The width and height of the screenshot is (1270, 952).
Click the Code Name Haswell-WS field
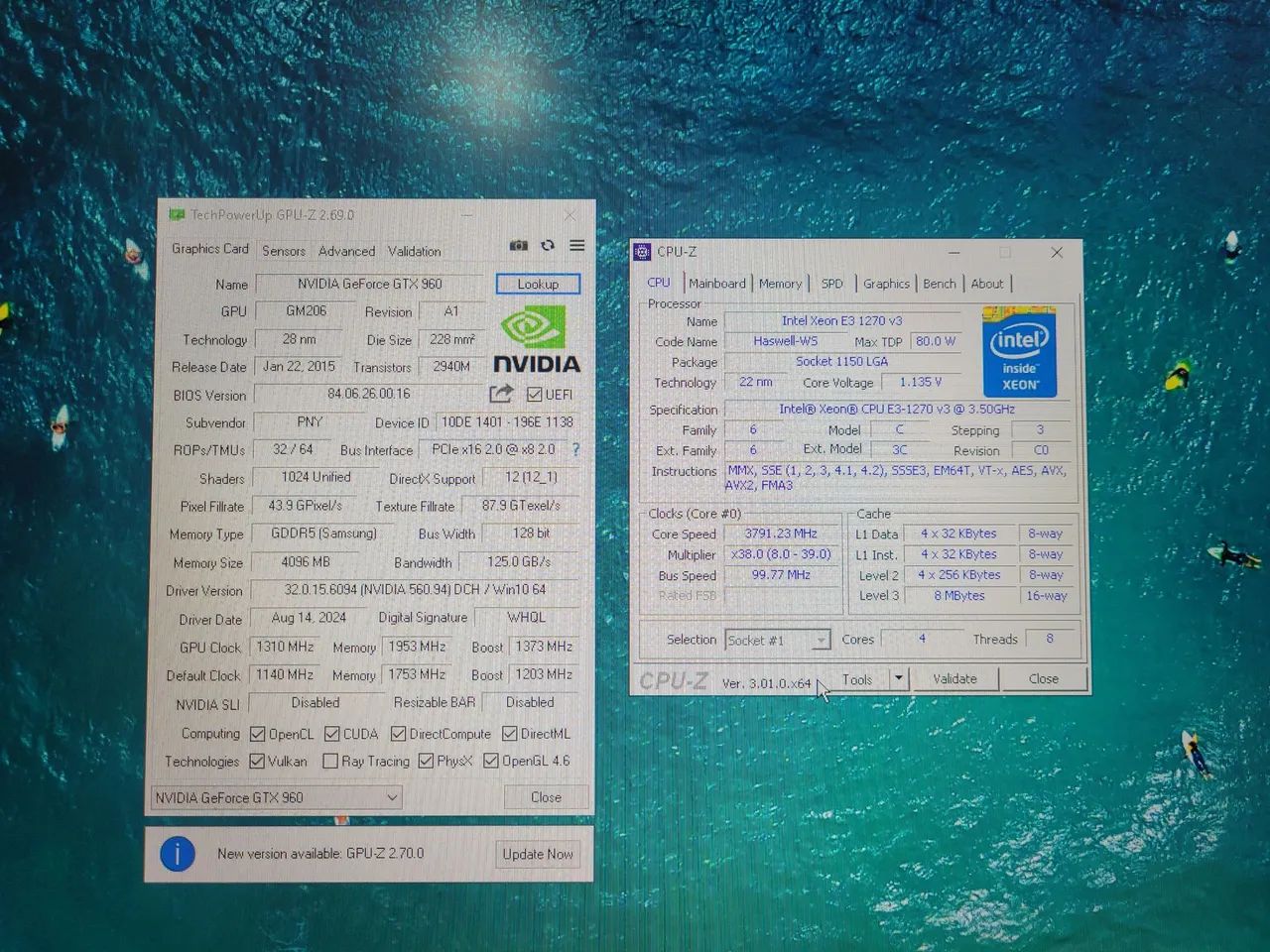pyautogui.click(x=785, y=341)
